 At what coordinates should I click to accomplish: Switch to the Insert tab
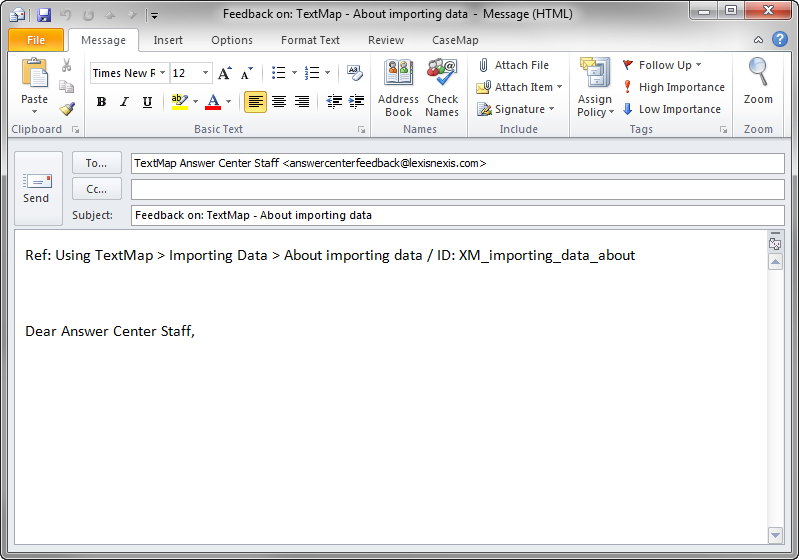pyautogui.click(x=168, y=40)
